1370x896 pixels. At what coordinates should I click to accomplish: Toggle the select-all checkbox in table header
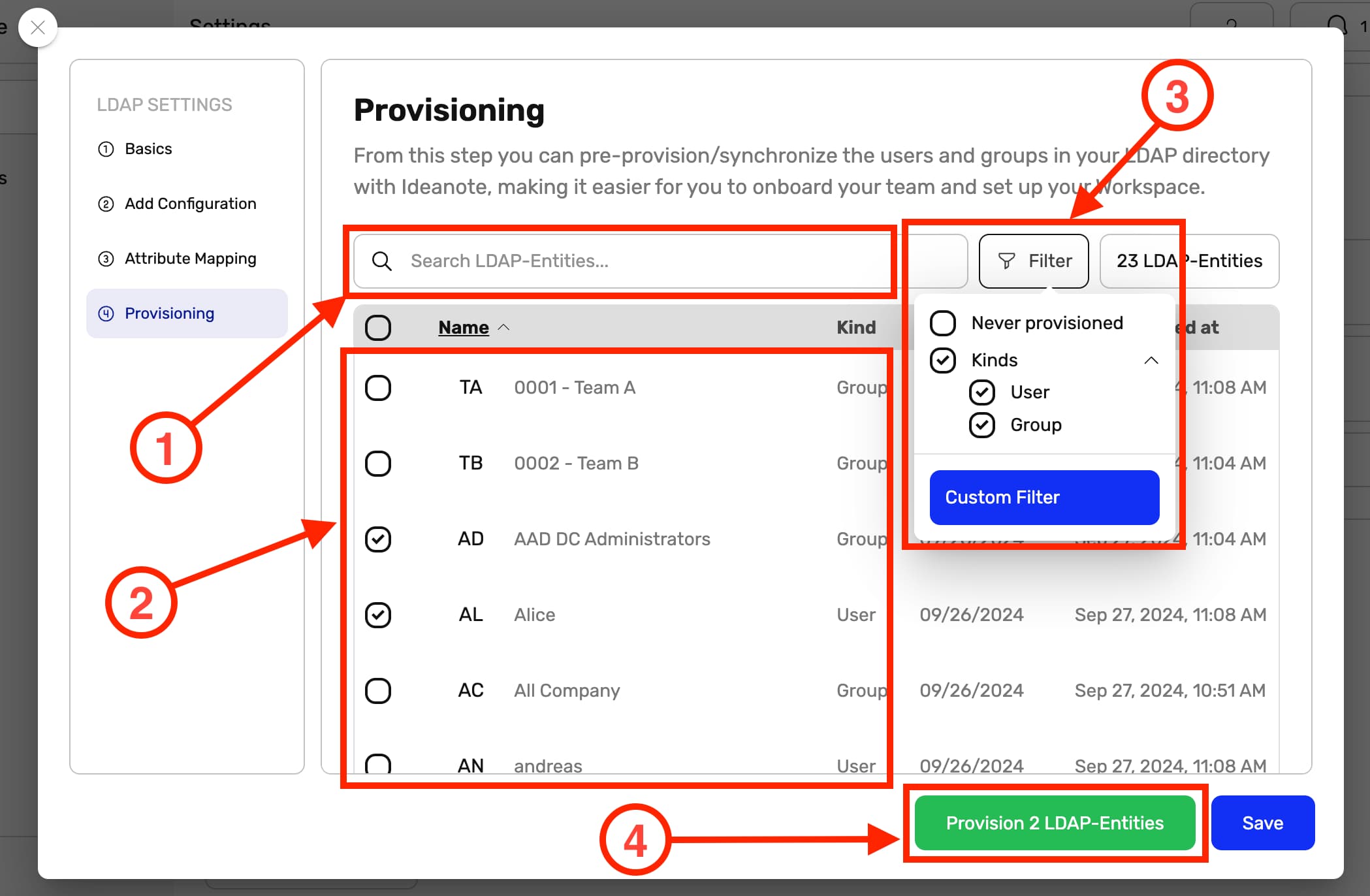(378, 327)
